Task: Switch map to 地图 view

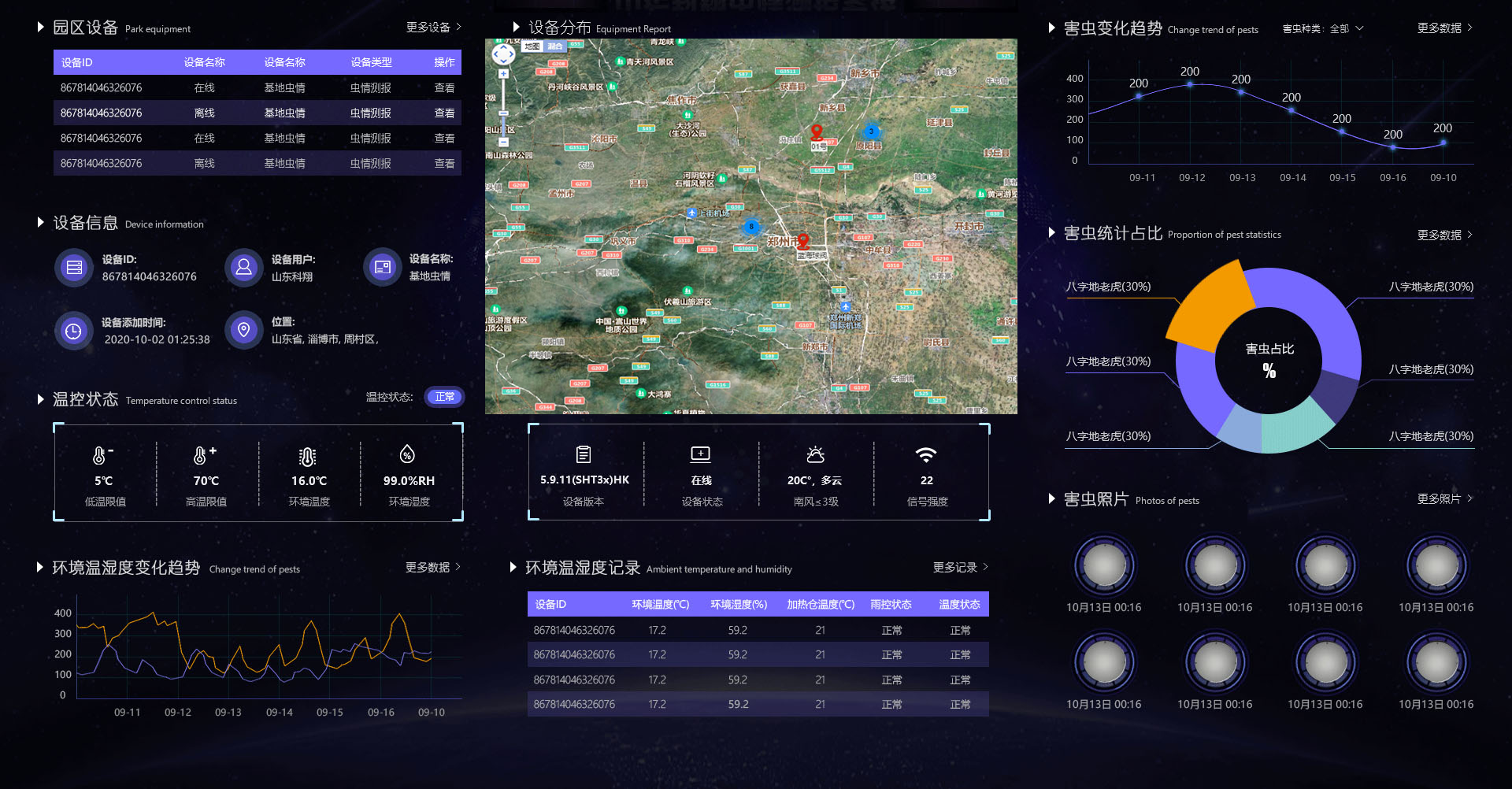Action: click(532, 46)
